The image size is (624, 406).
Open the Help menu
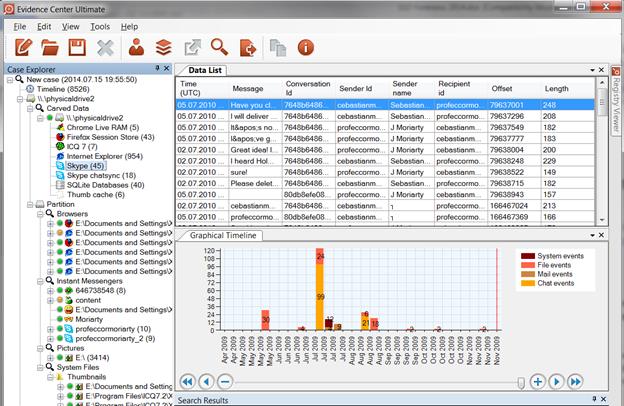pos(129,27)
